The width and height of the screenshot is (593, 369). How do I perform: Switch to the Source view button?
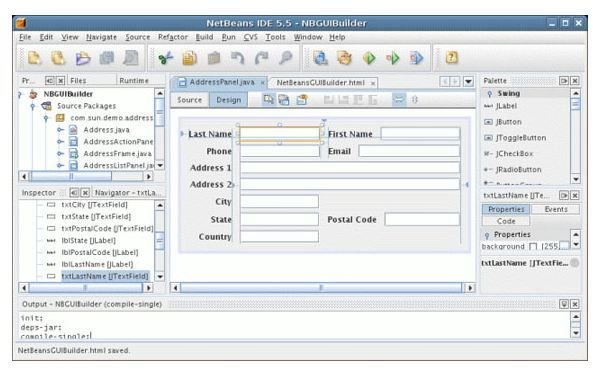189,100
